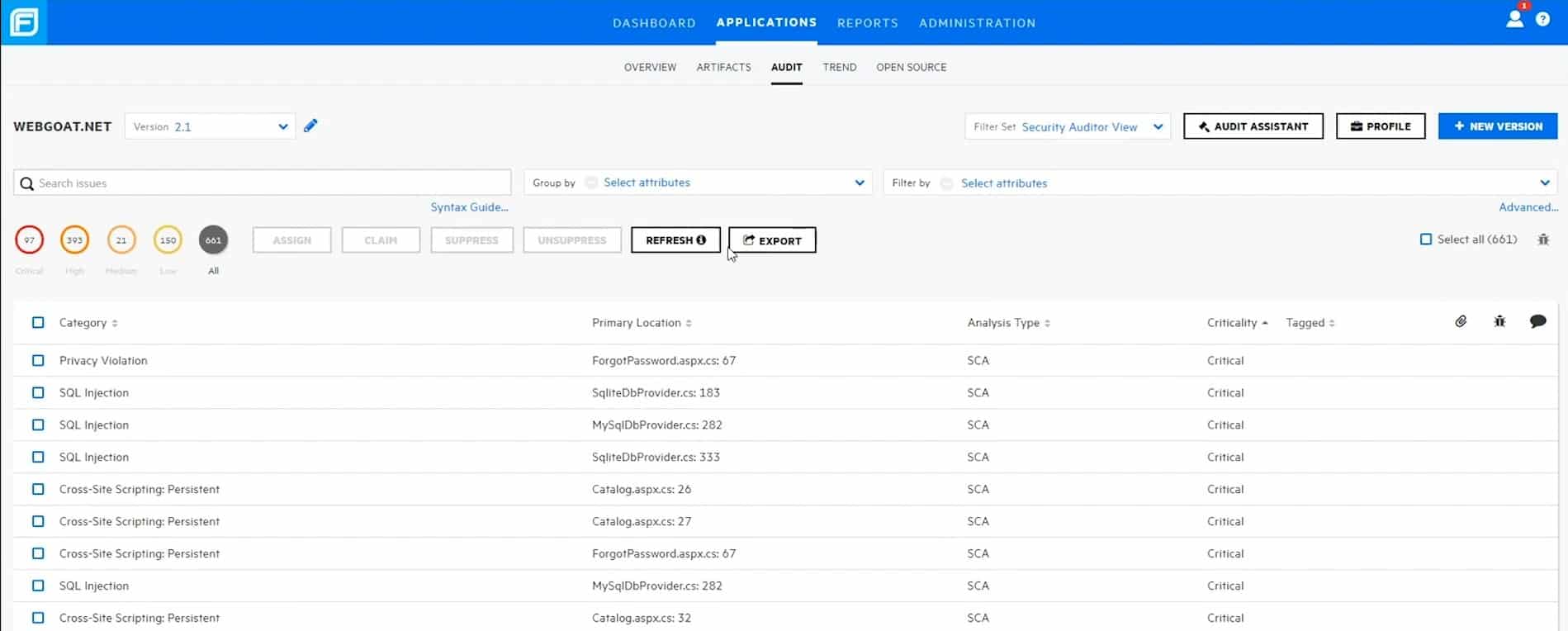Open the Advanced filter link

(x=1528, y=207)
